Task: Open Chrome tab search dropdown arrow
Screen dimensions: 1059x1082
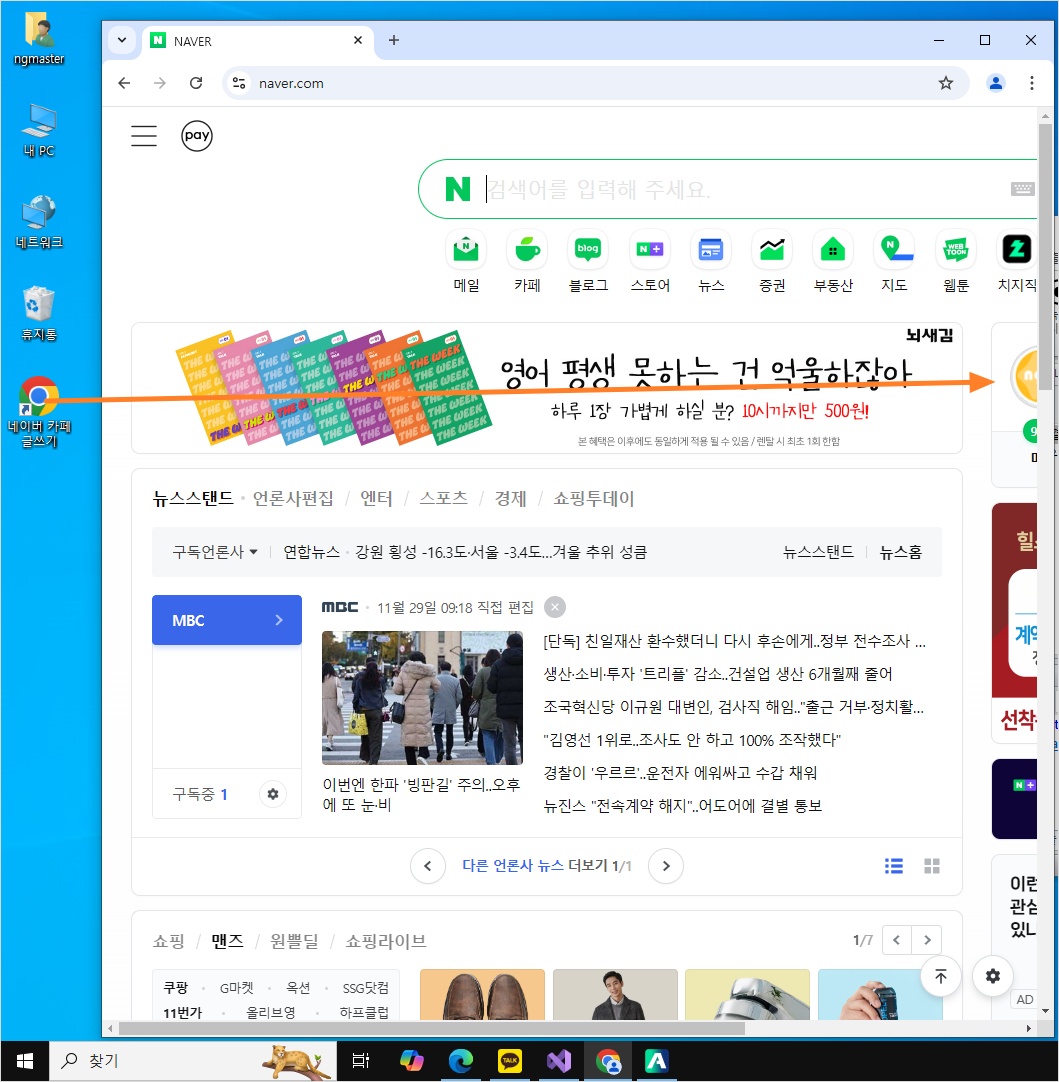Action: click(x=122, y=40)
